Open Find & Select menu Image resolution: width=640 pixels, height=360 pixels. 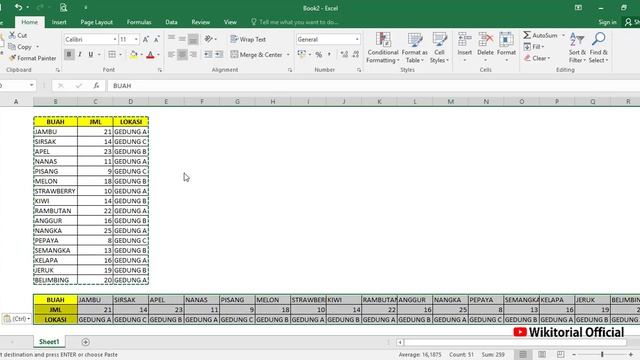point(598,48)
